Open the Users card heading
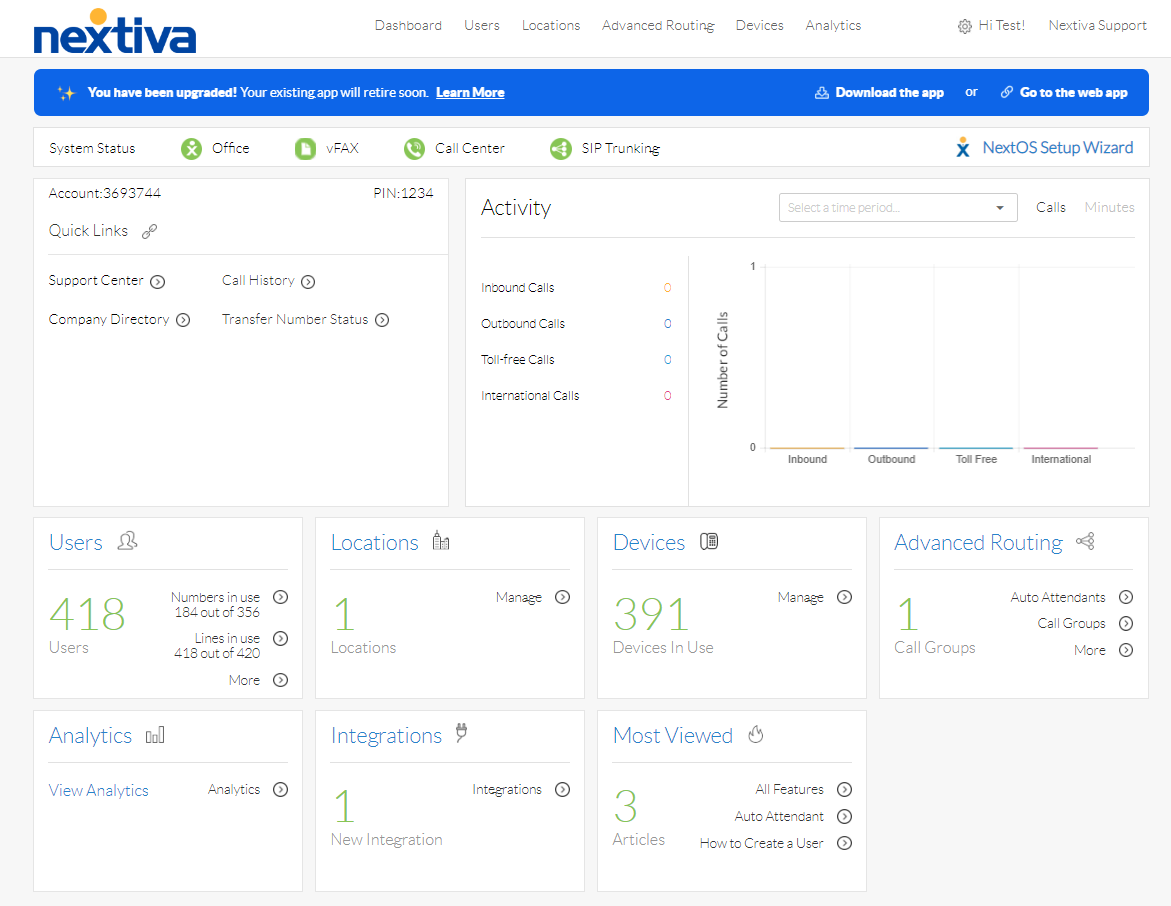The image size is (1171, 906). pos(75,542)
